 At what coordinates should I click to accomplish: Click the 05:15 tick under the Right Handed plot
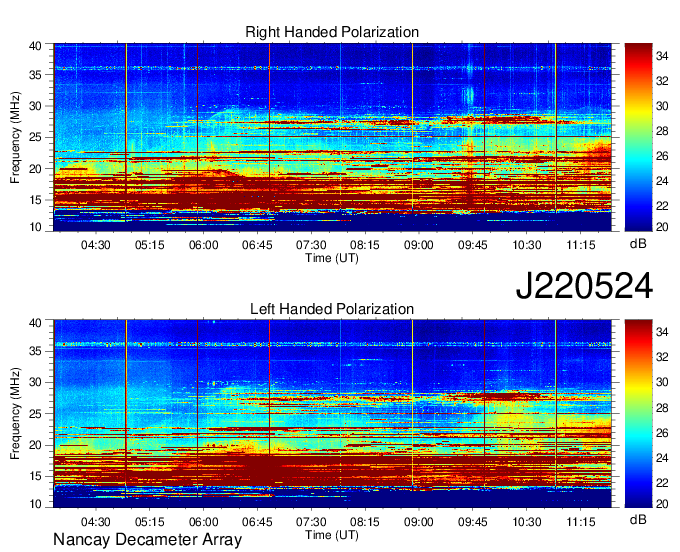tap(150, 245)
